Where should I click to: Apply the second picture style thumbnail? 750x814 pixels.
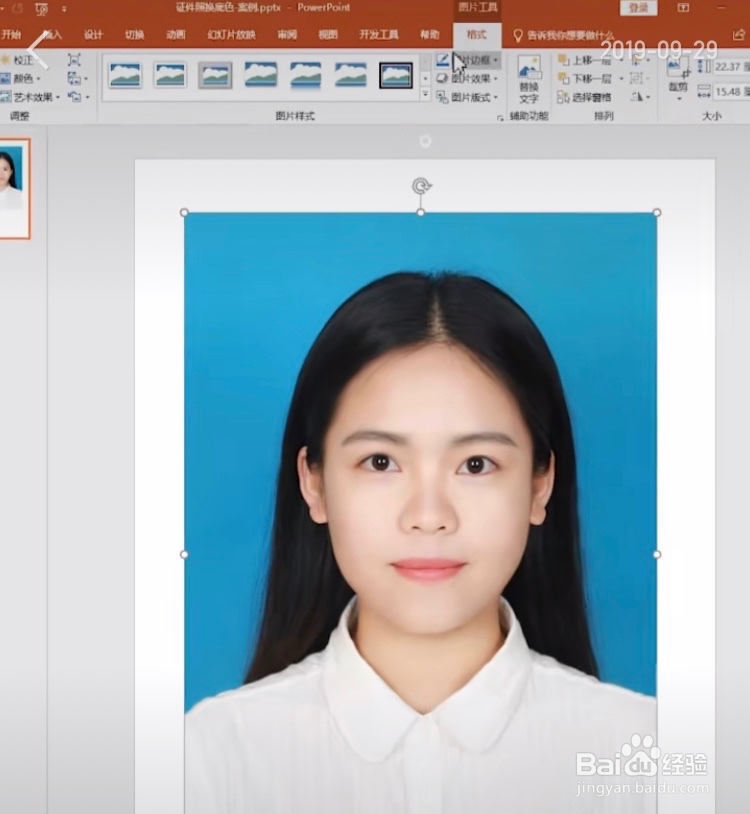click(170, 75)
